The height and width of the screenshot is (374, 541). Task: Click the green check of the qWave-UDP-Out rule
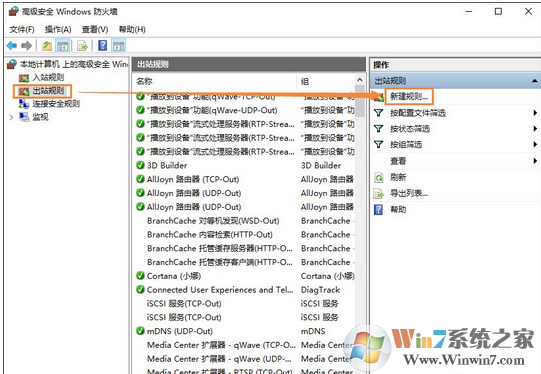[140, 110]
